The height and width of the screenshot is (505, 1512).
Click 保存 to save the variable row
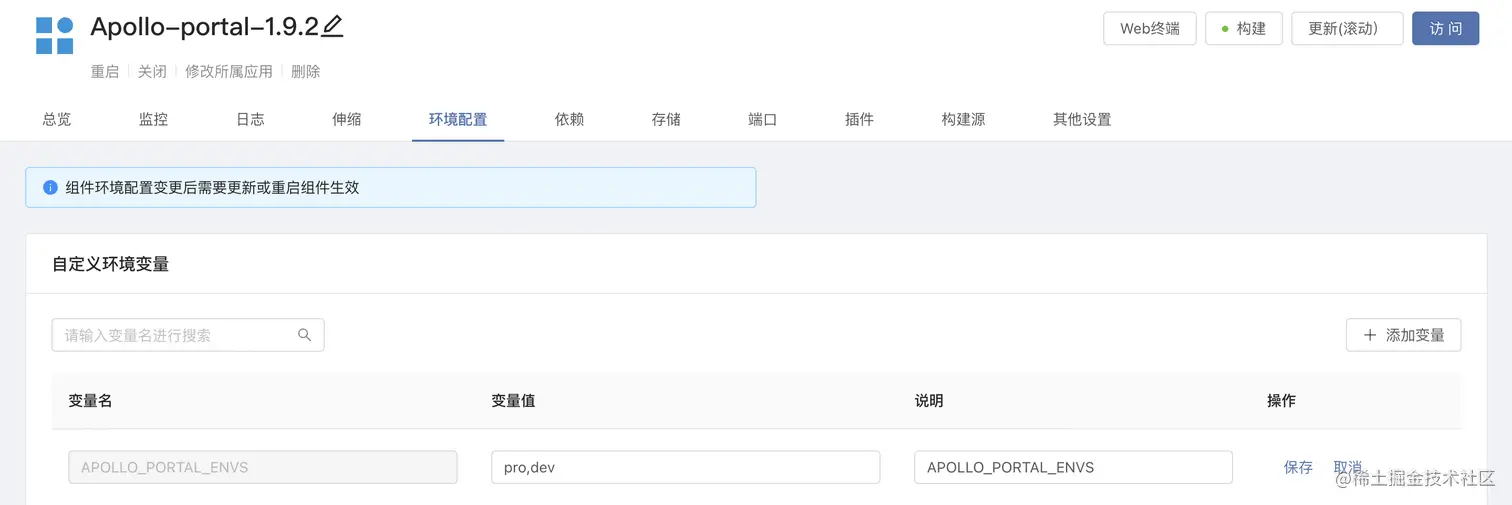(x=1298, y=467)
